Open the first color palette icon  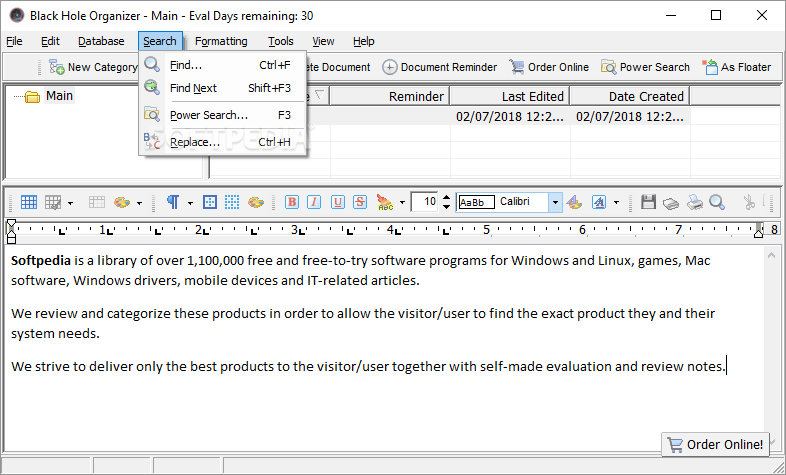click(122, 202)
